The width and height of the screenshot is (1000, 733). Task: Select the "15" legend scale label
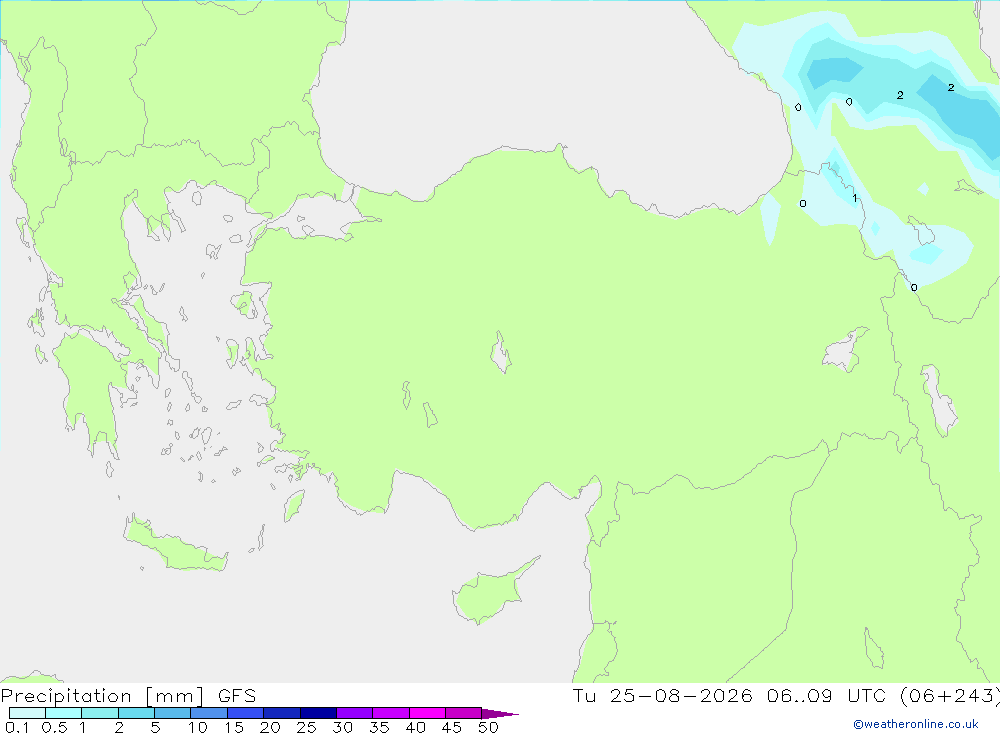click(x=234, y=727)
